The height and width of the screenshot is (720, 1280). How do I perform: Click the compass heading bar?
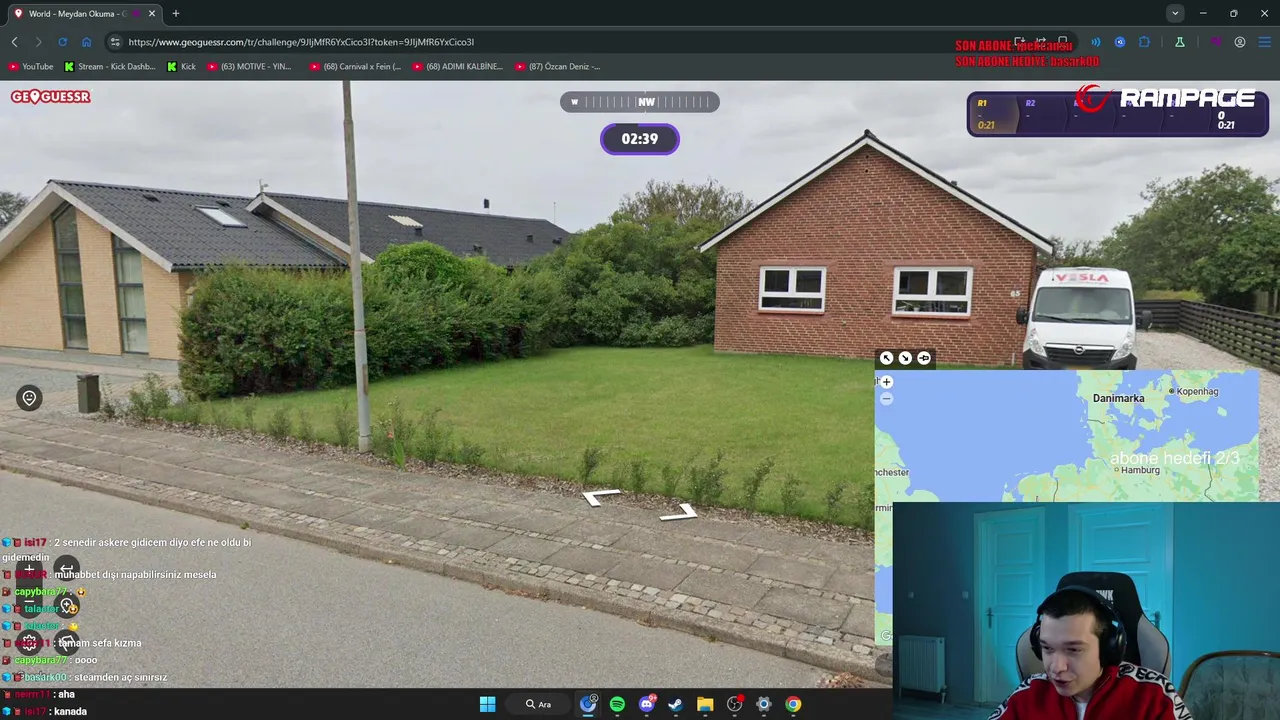point(639,102)
